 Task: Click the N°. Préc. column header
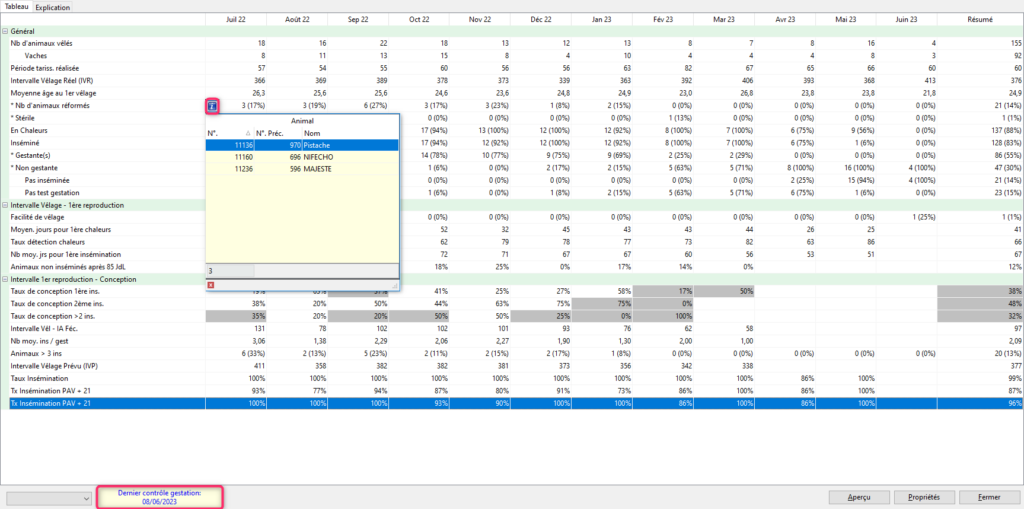coord(273,133)
